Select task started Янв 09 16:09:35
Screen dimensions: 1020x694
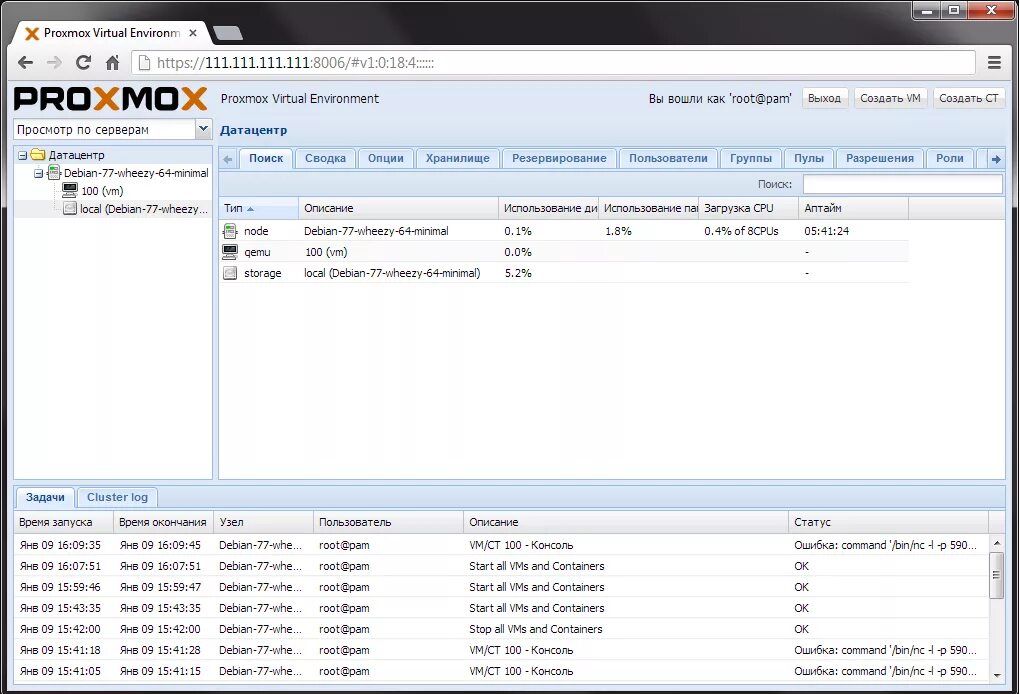tap(501, 545)
